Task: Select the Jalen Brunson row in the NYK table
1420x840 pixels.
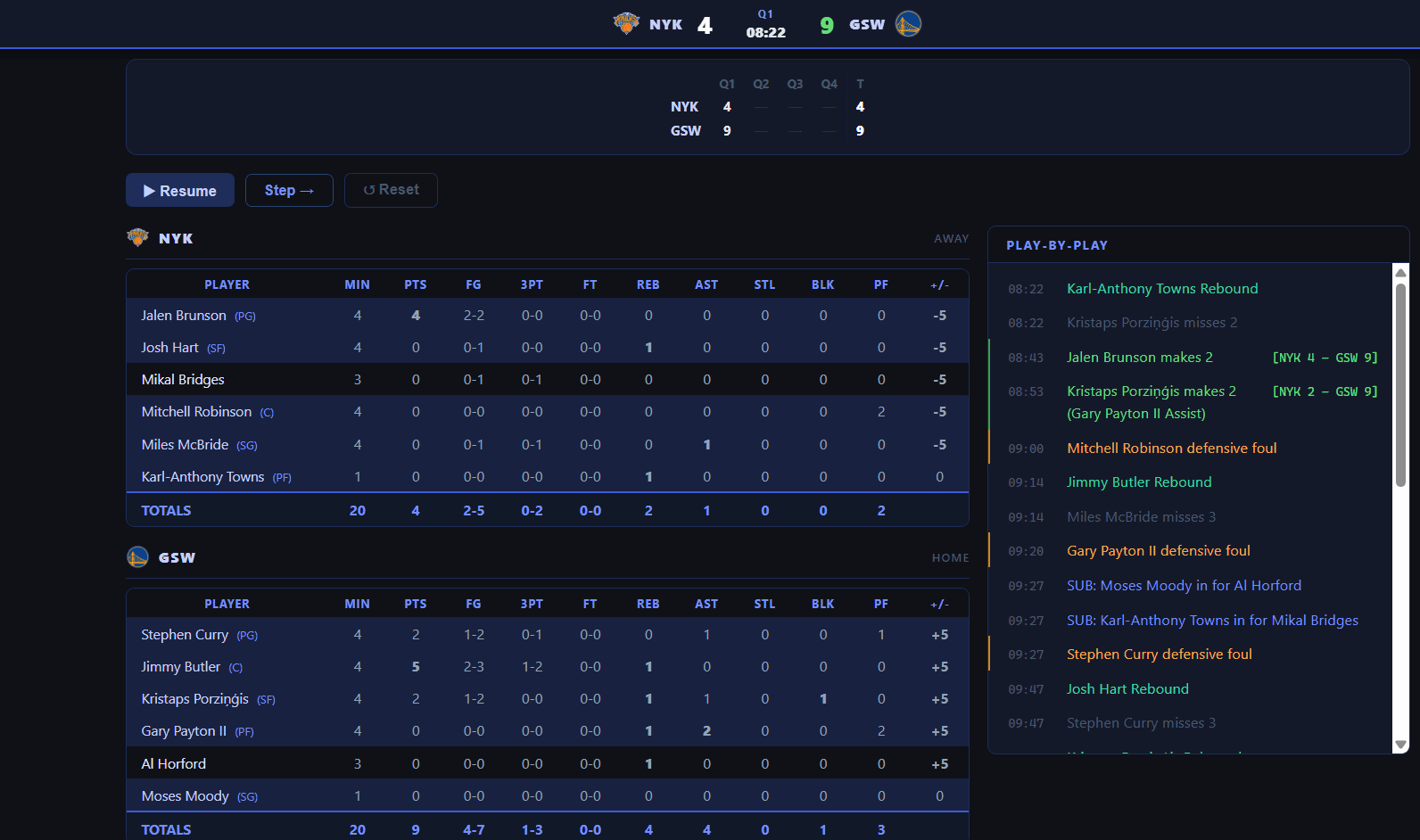Action: [x=548, y=315]
